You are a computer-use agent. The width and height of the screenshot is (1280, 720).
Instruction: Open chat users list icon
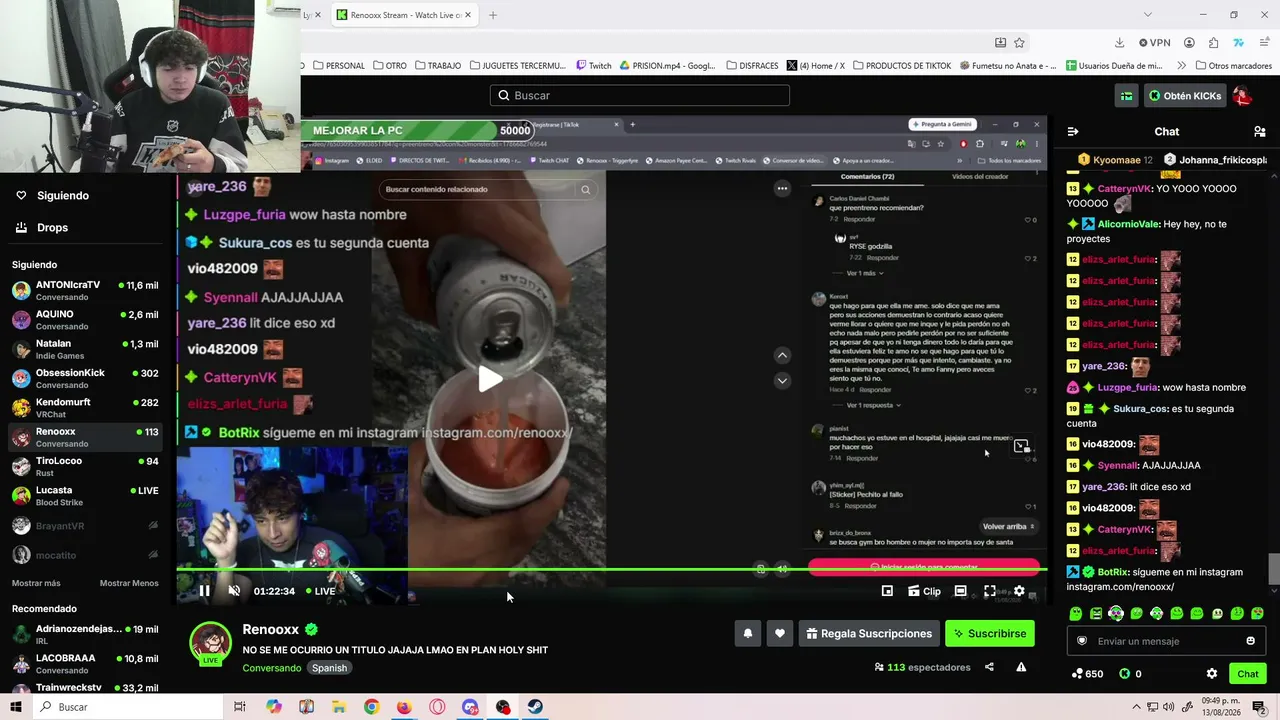point(1259,131)
